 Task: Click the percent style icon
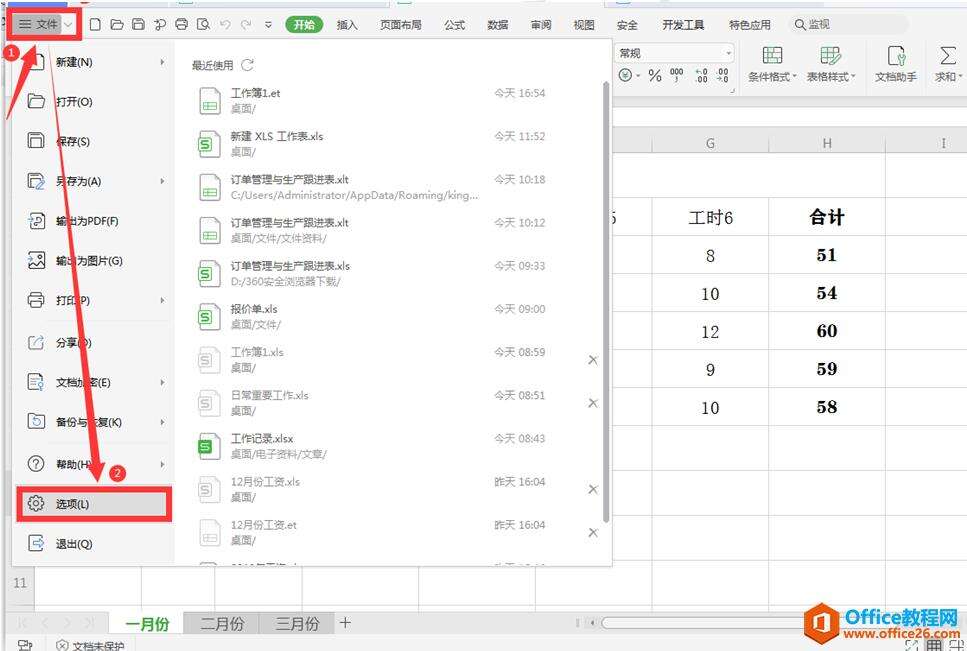[x=655, y=76]
